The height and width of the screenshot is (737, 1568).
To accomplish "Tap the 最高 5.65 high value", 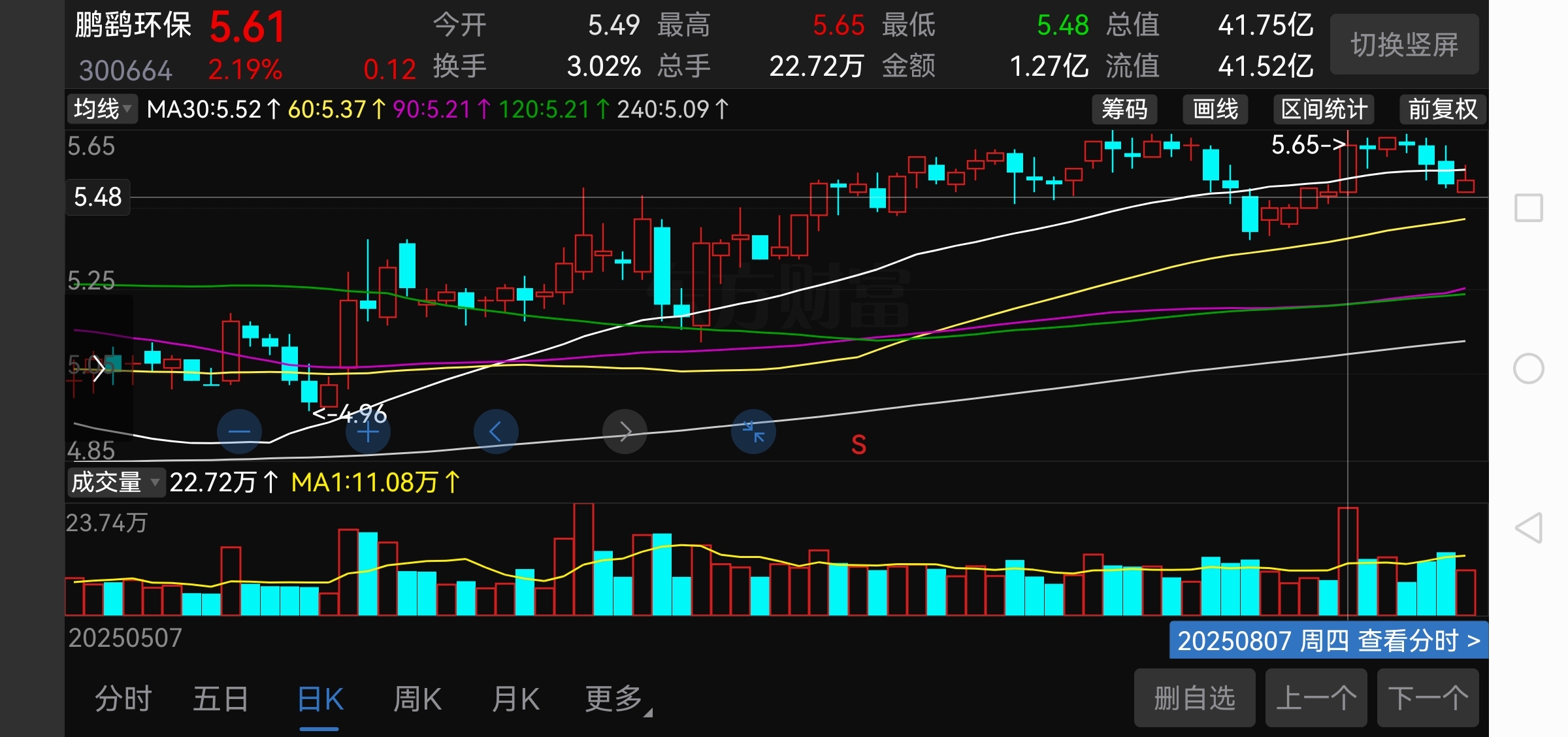I will pyautogui.click(x=838, y=25).
